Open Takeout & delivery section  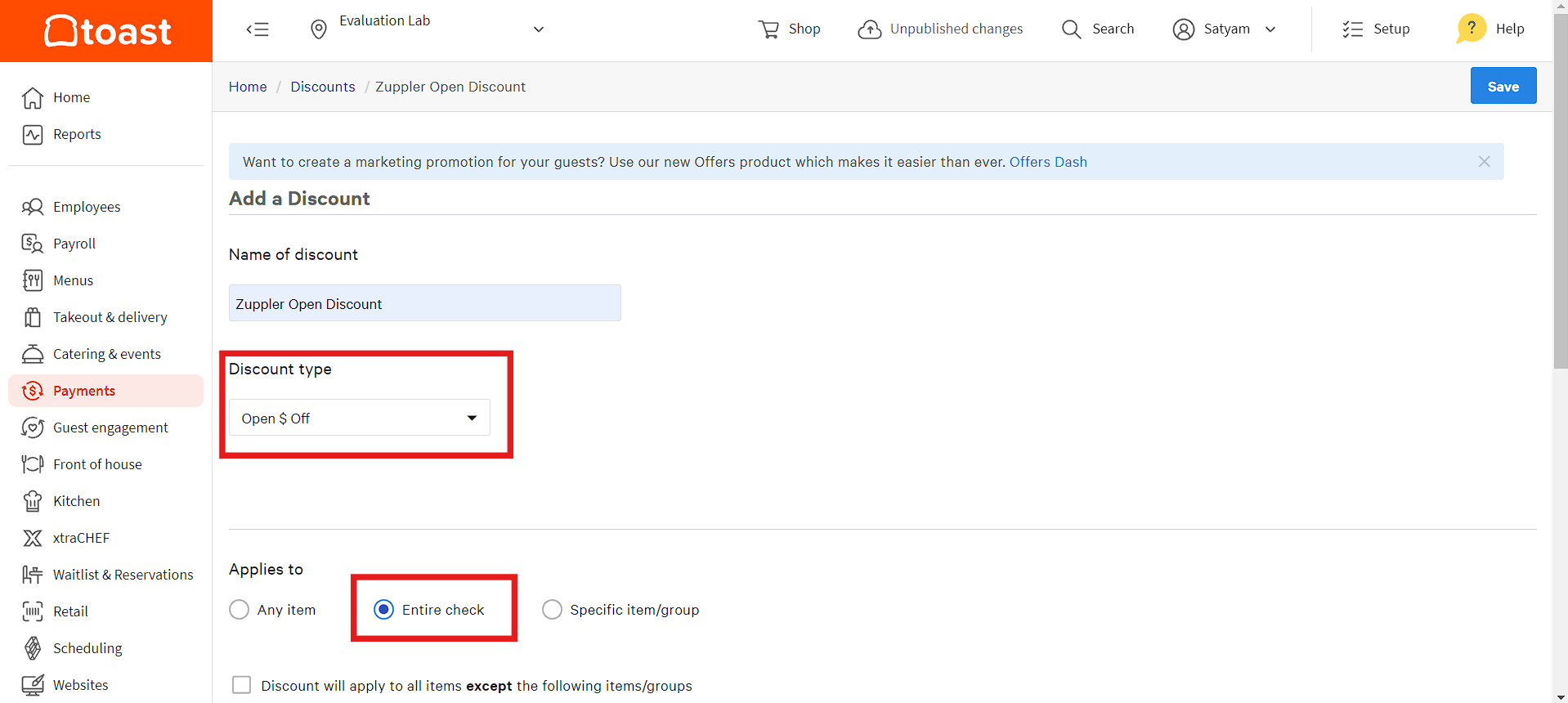(x=110, y=317)
